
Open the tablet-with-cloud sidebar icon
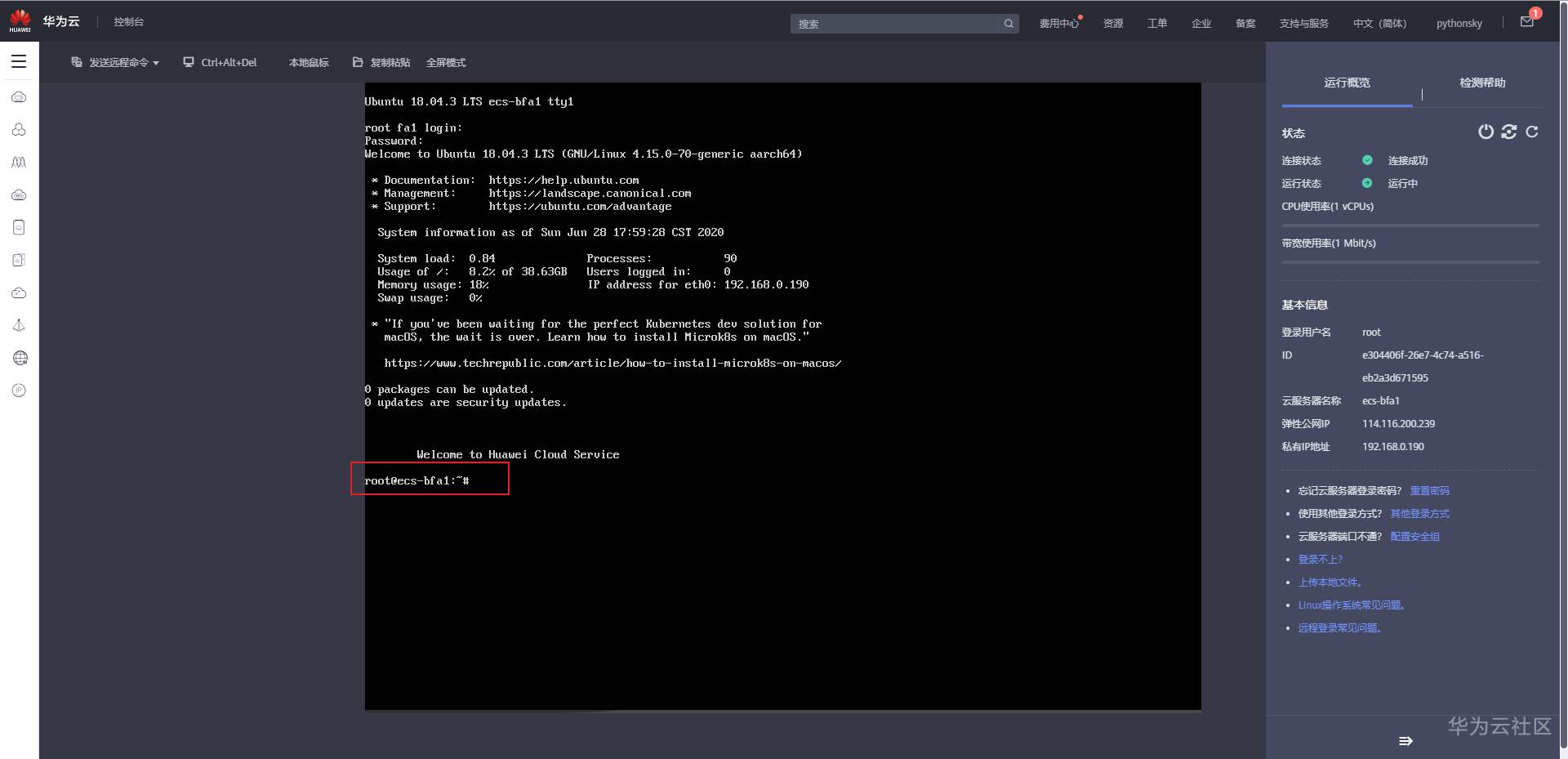19,227
